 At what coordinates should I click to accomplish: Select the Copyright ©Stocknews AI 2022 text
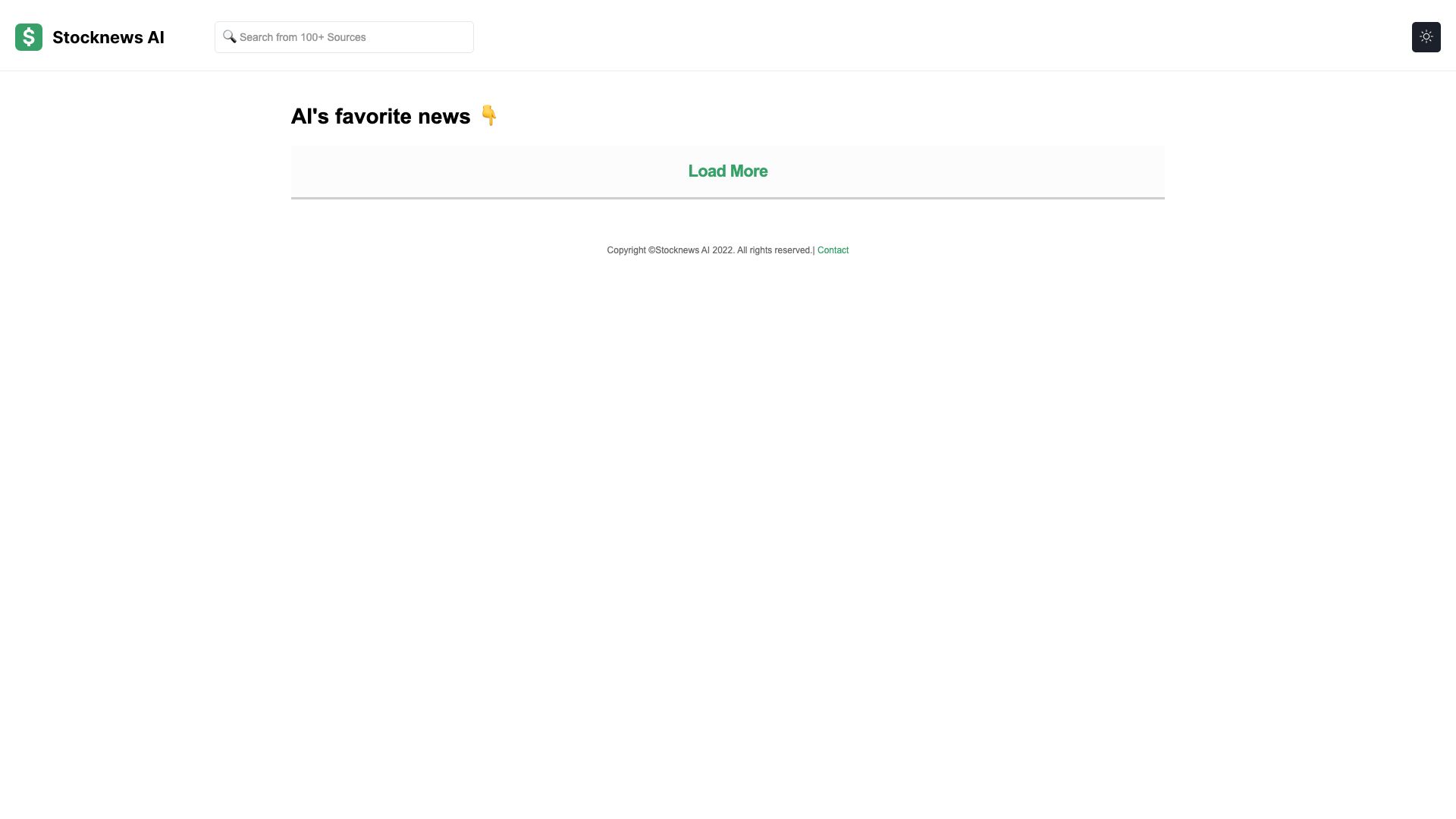pos(670,250)
